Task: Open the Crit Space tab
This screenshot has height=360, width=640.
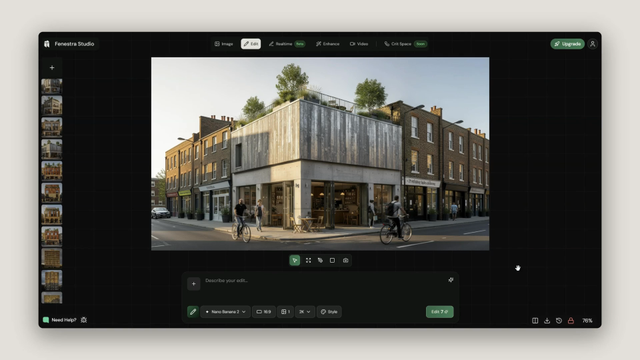Action: [405, 44]
